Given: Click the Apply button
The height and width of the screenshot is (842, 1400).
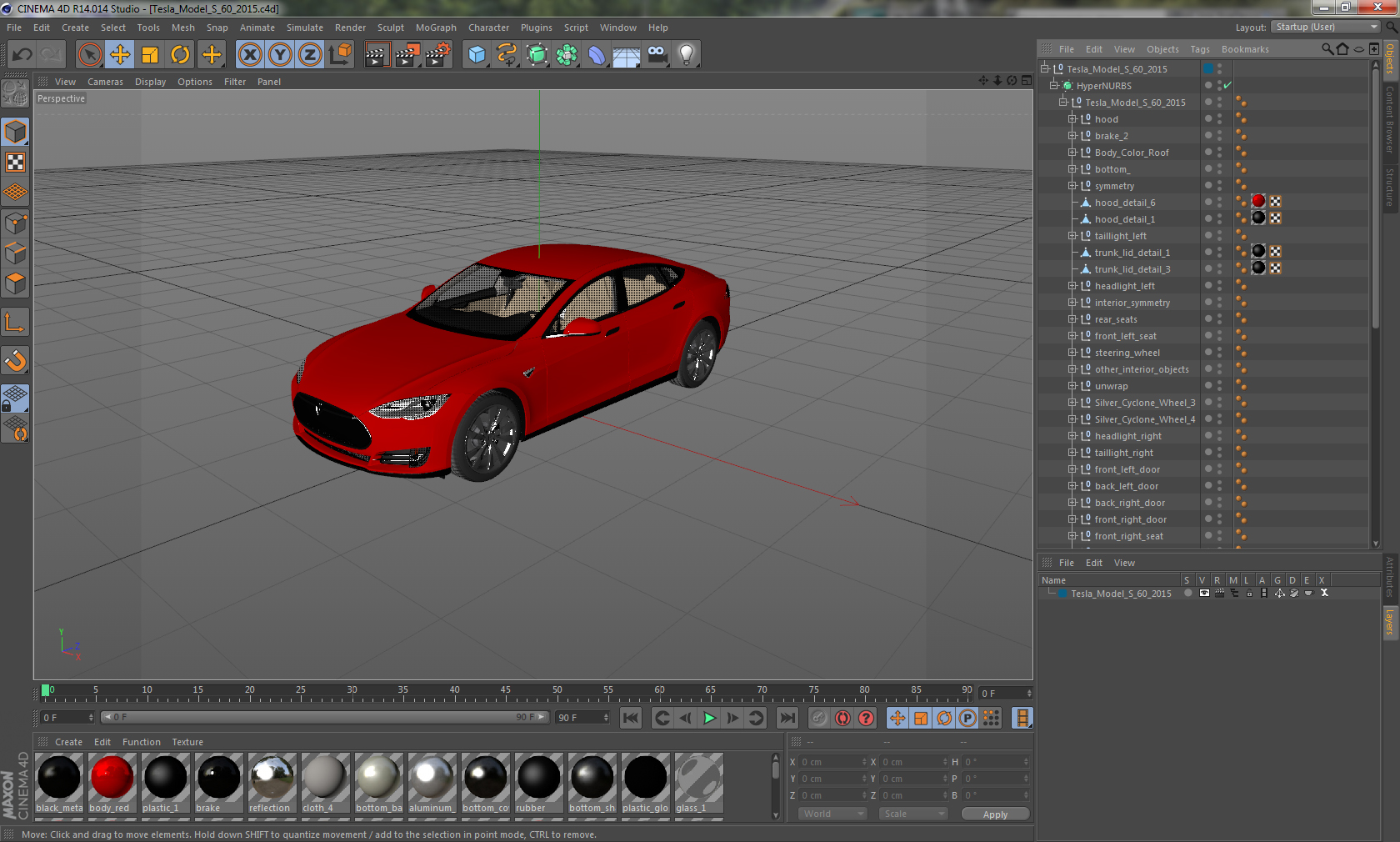Looking at the screenshot, I should tap(995, 814).
